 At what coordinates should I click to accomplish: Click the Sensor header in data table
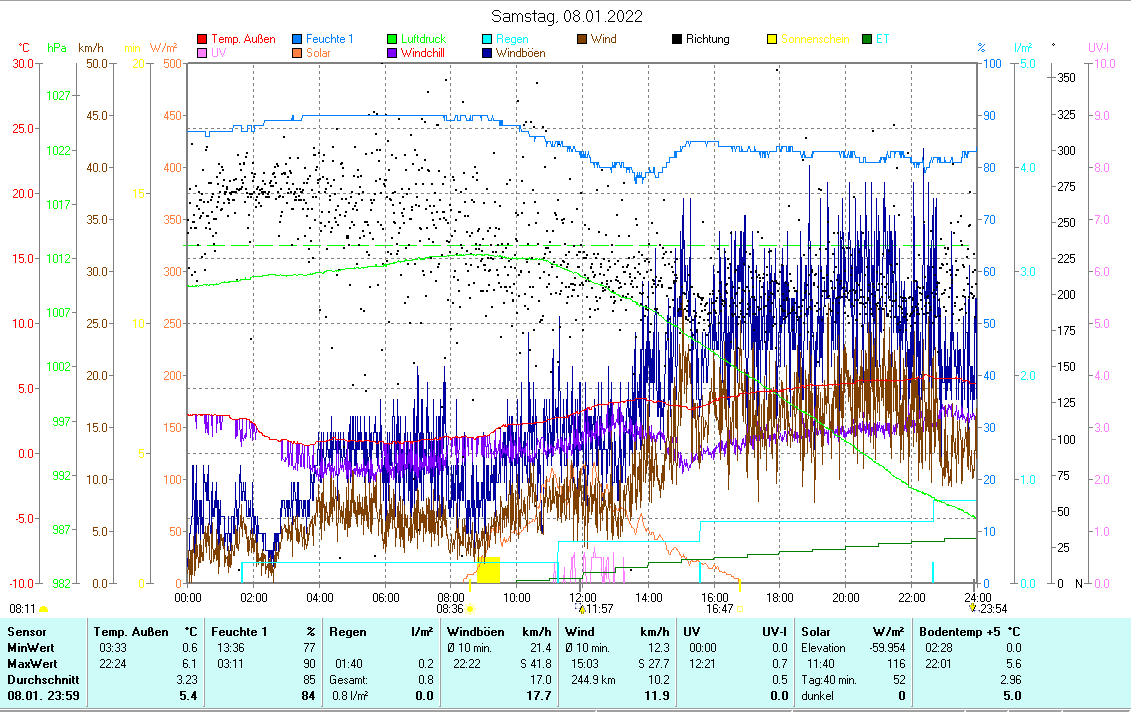point(26,632)
